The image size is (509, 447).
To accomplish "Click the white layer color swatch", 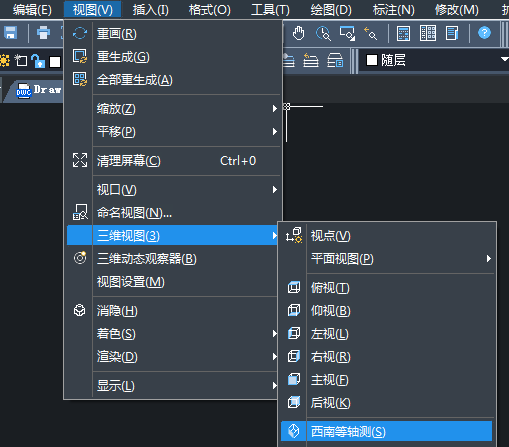I will point(55,62).
